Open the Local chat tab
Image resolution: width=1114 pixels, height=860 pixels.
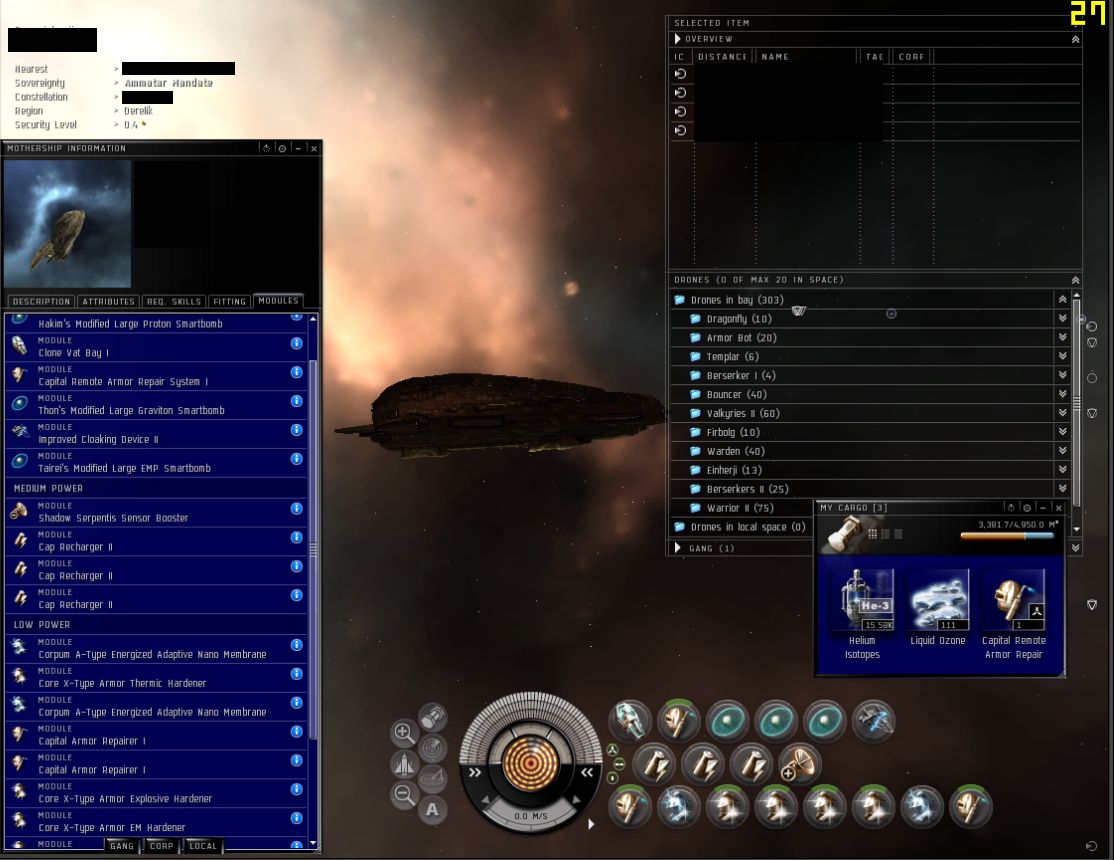pos(203,846)
